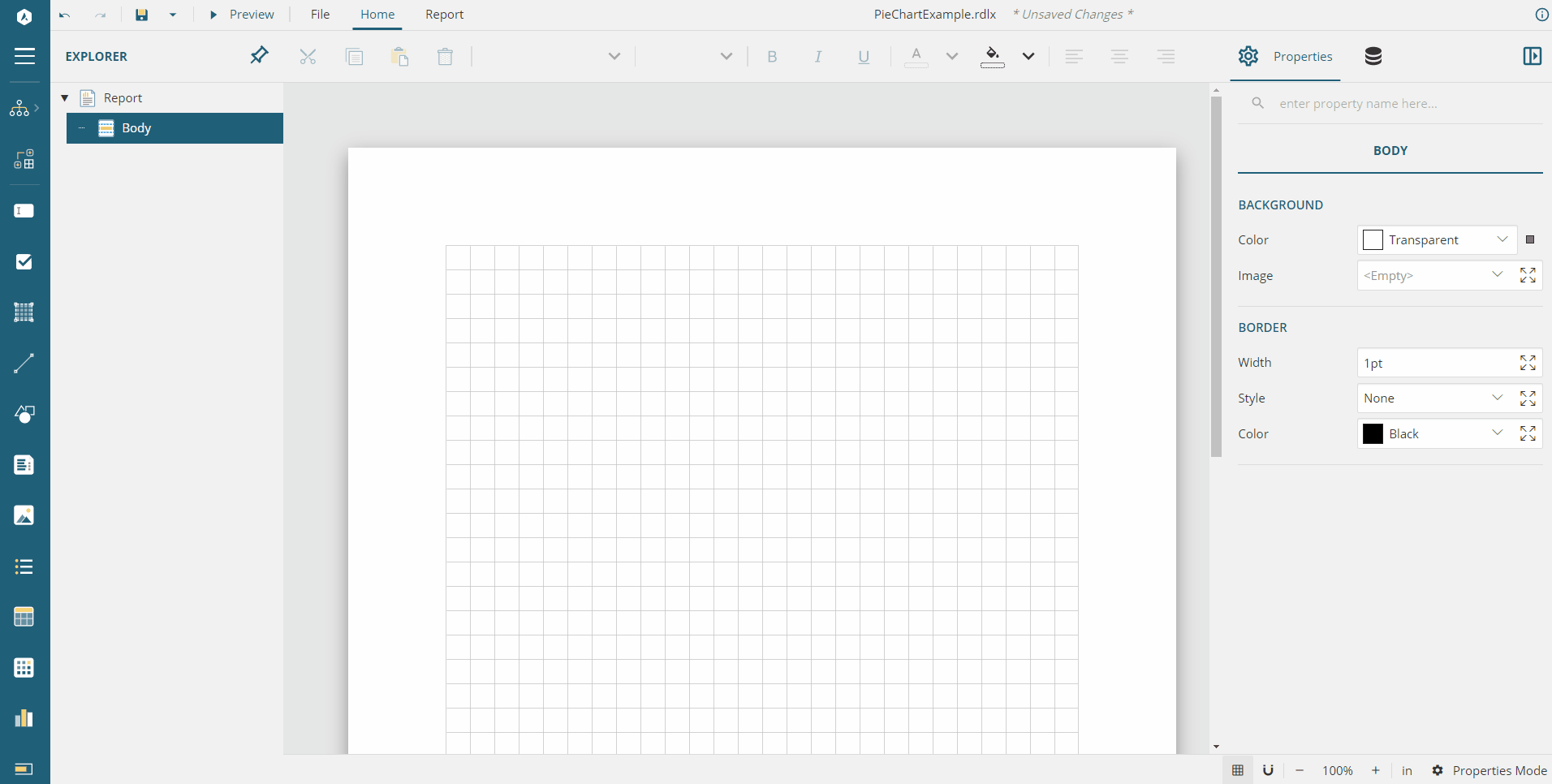The height and width of the screenshot is (784, 1552).
Task: Switch to the Report tab
Action: [444, 14]
